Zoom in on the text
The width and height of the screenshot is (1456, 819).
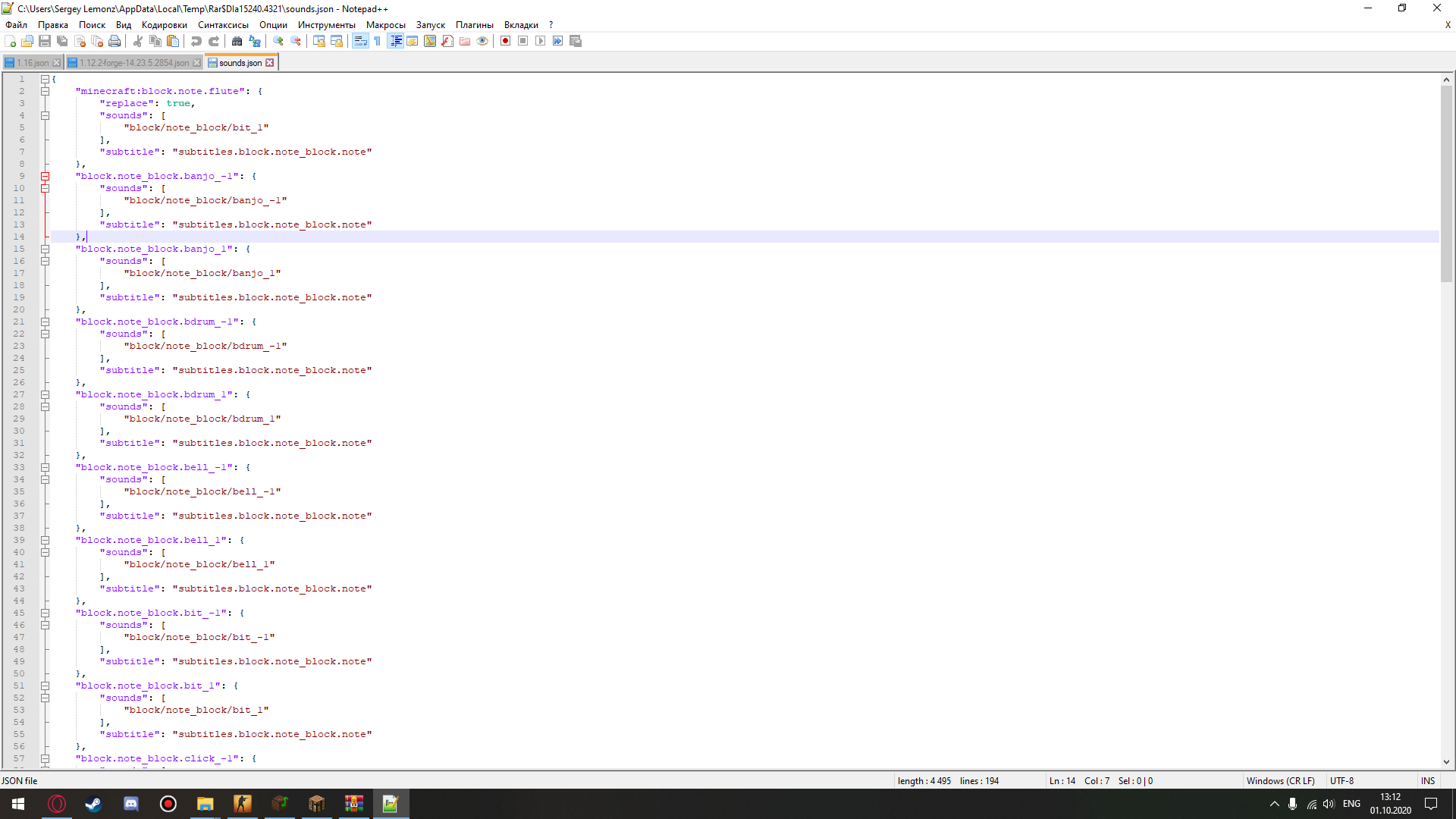click(x=279, y=41)
